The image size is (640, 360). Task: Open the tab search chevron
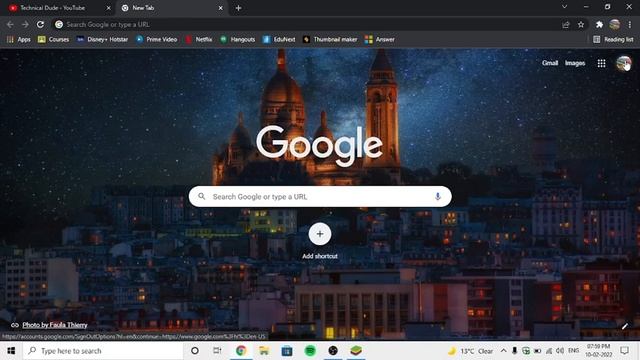coord(564,7)
